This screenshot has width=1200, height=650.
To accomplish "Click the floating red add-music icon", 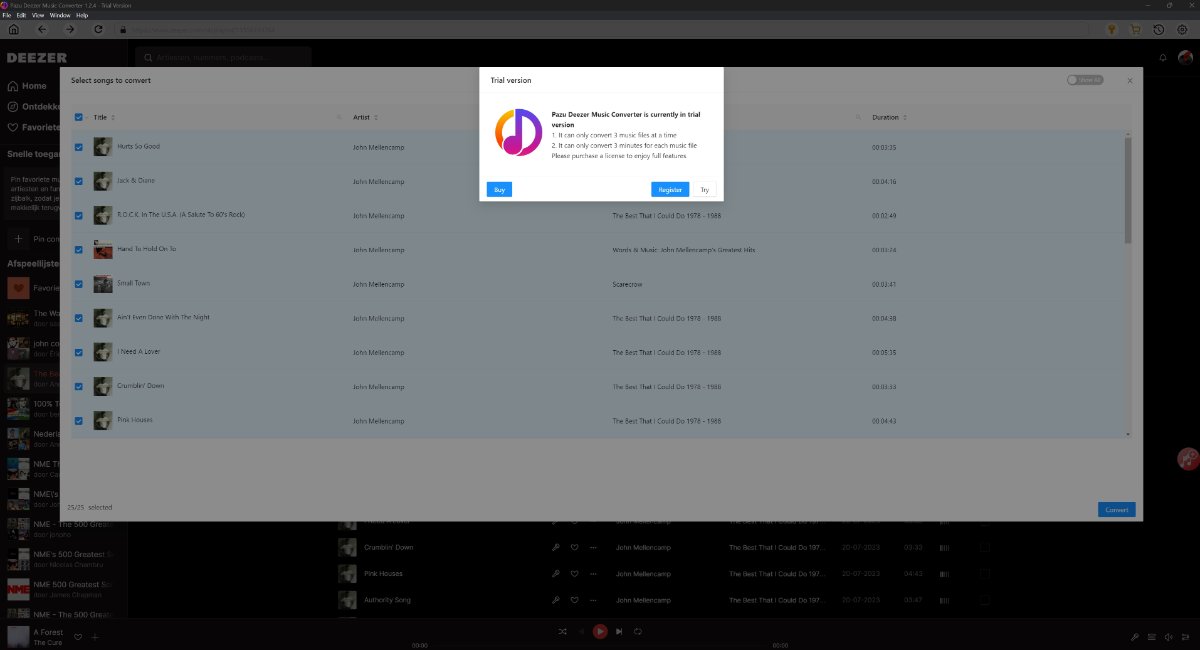I will click(x=1188, y=459).
